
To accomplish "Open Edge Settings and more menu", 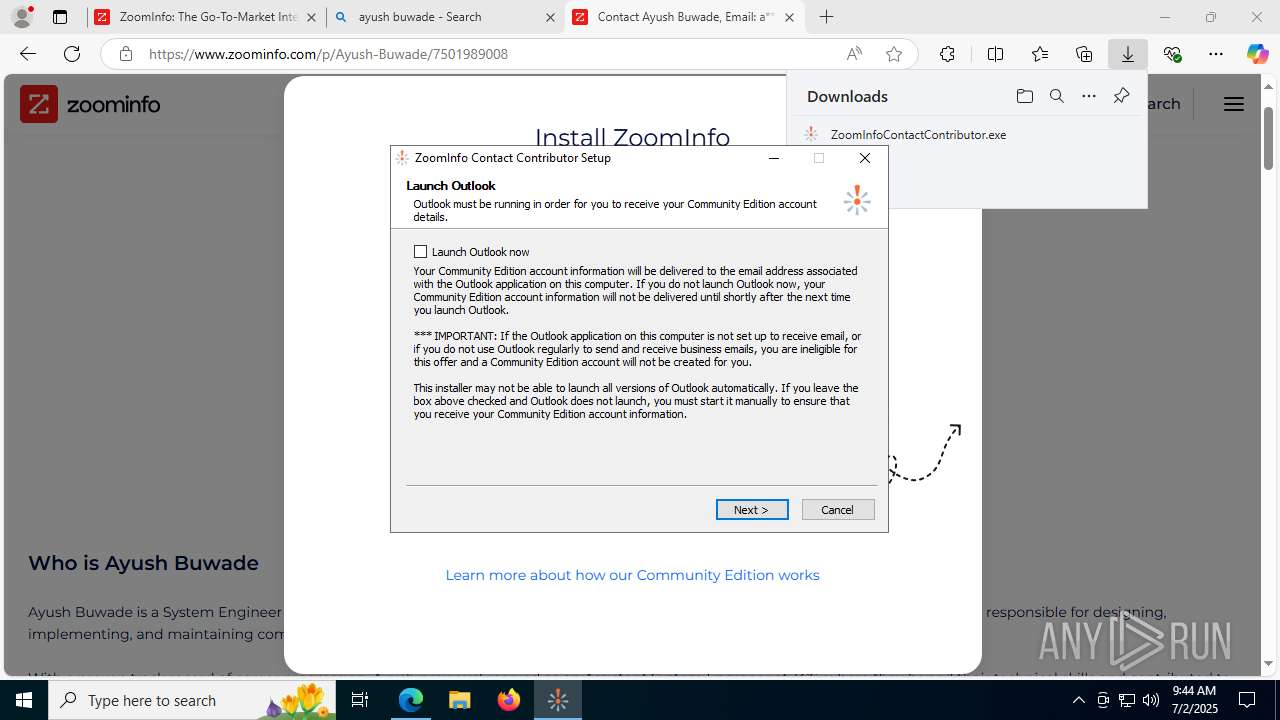I will pyautogui.click(x=1216, y=54).
